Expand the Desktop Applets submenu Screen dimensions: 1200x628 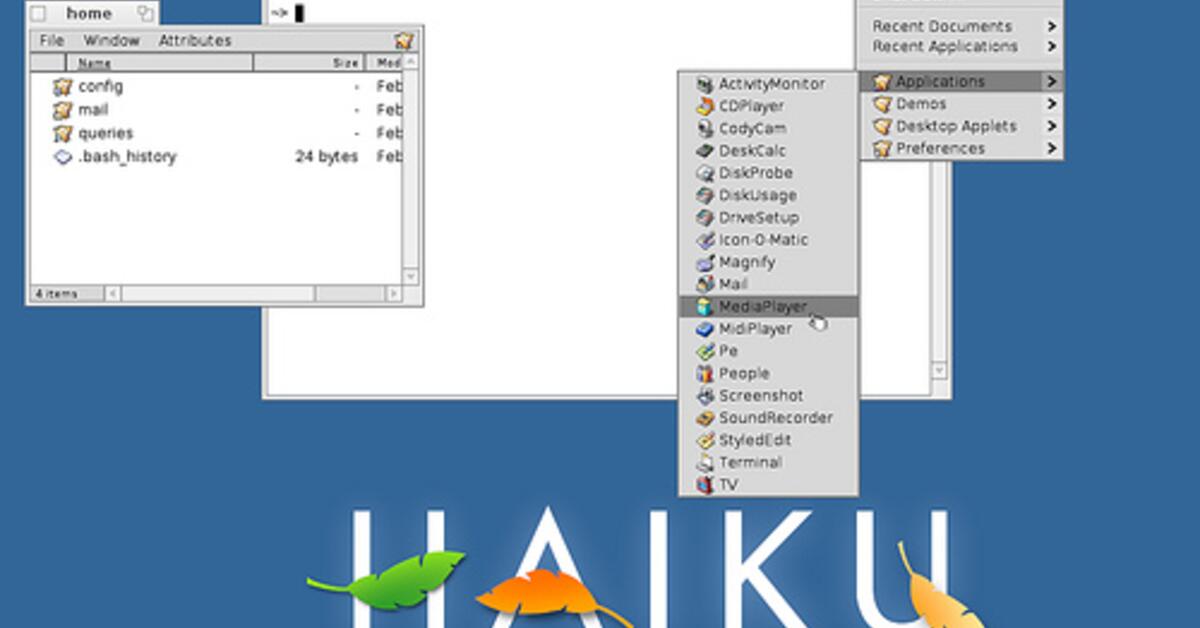point(960,126)
